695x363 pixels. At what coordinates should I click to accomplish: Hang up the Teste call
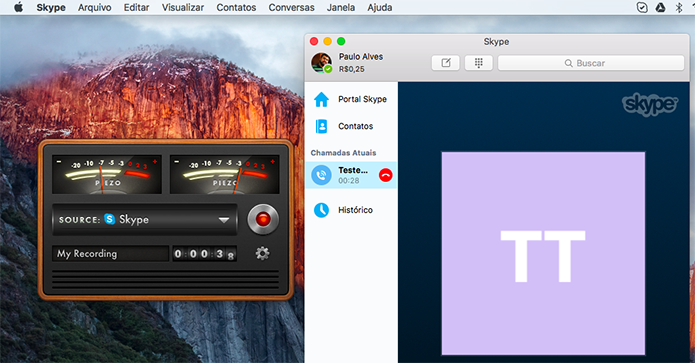386,176
